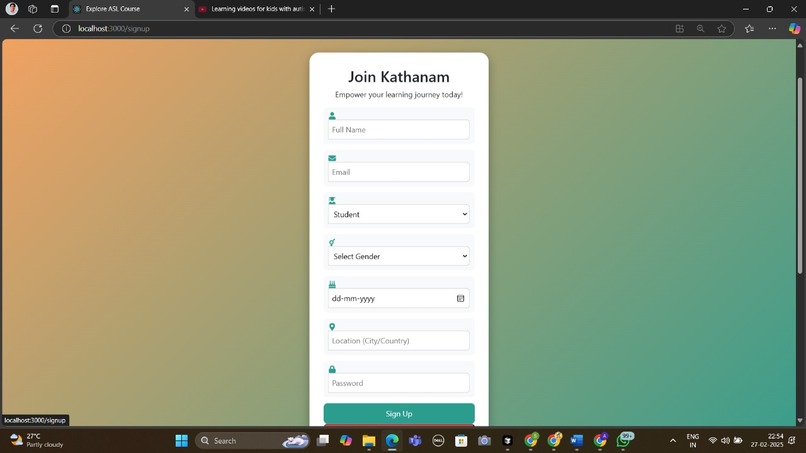Screen dimensions: 806x453
Task: Show hidden system tray icons
Action: click(672, 441)
